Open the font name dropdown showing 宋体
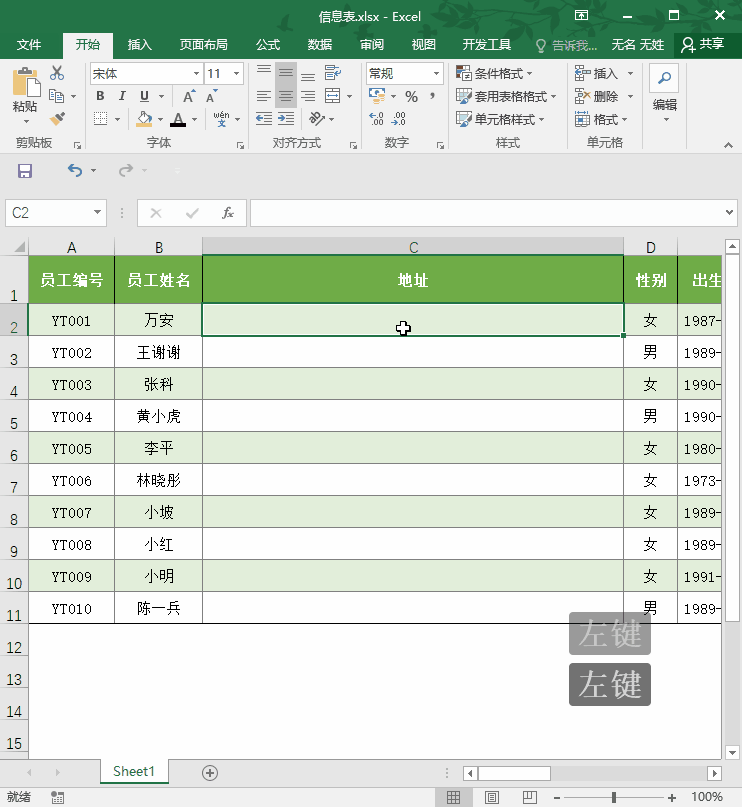 196,74
